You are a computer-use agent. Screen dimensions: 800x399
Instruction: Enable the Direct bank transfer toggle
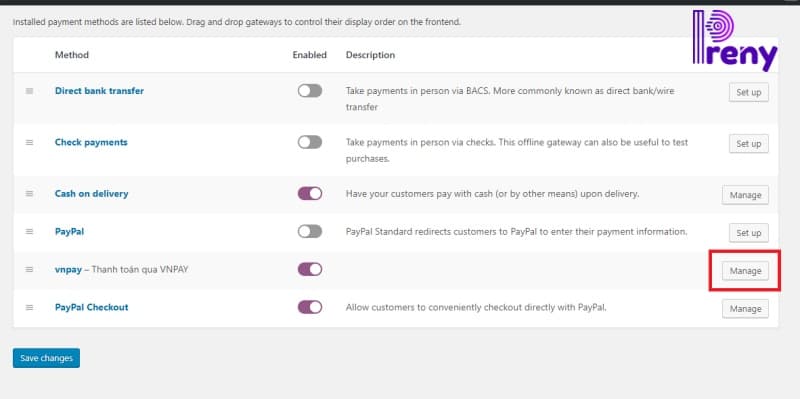(x=310, y=91)
